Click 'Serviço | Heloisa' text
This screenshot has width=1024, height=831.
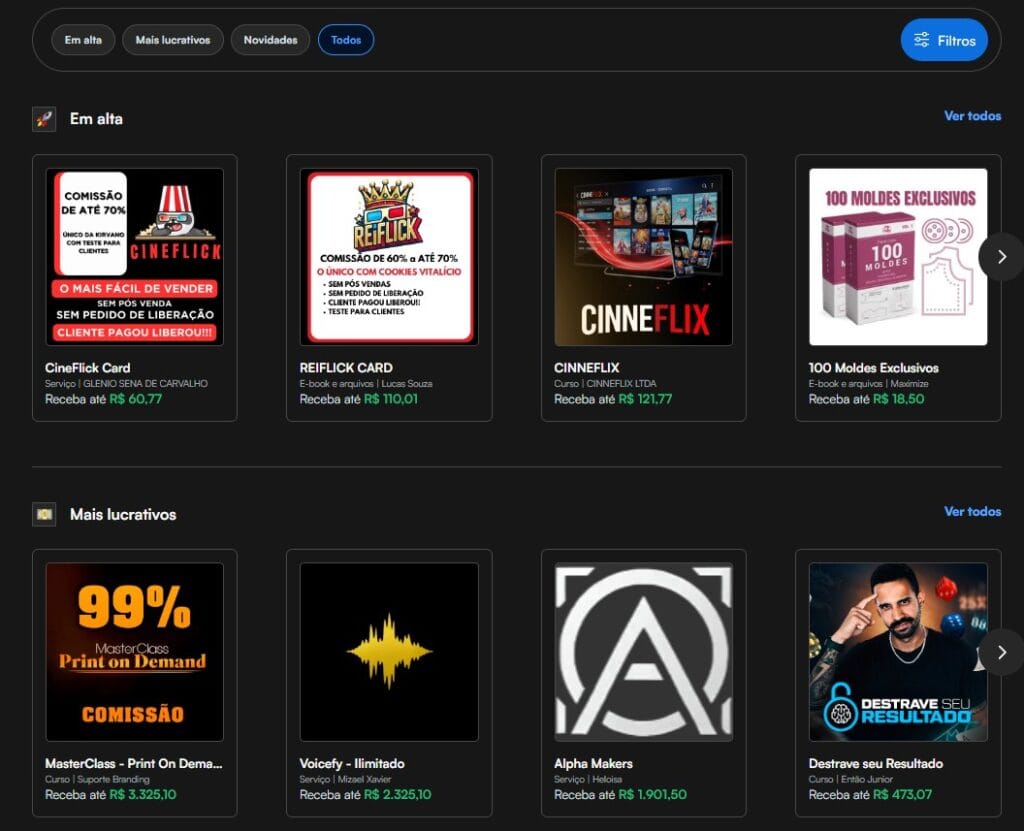588,779
